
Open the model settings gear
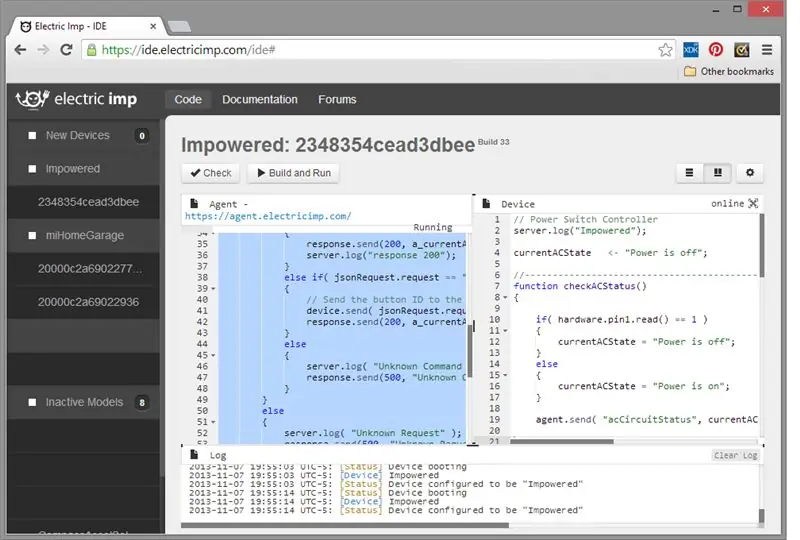(749, 173)
